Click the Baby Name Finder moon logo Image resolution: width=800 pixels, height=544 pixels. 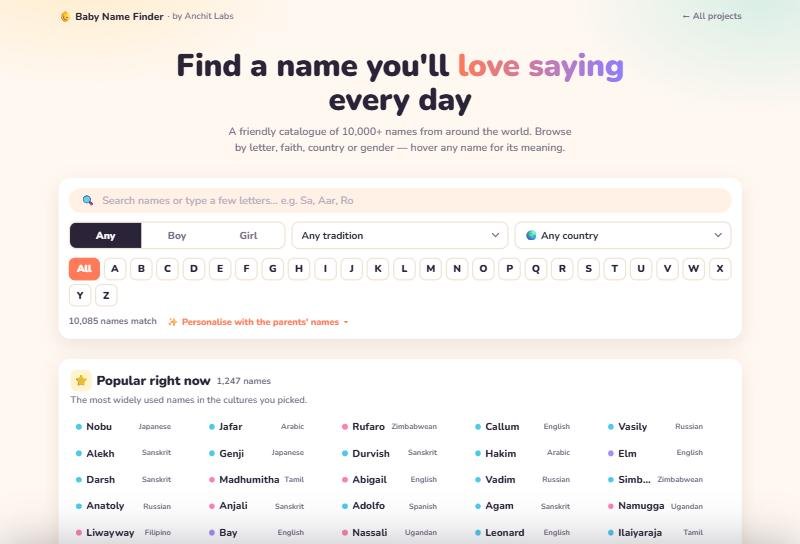[65, 17]
